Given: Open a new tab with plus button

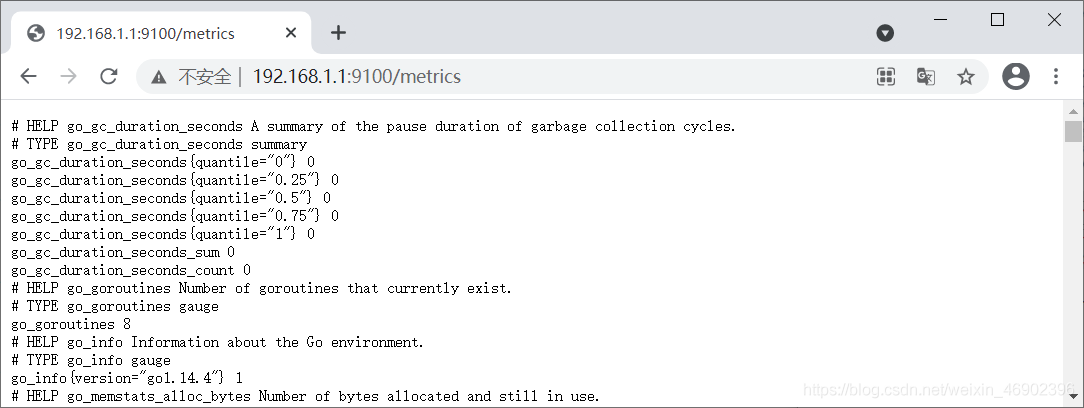Looking at the screenshot, I should (338, 33).
